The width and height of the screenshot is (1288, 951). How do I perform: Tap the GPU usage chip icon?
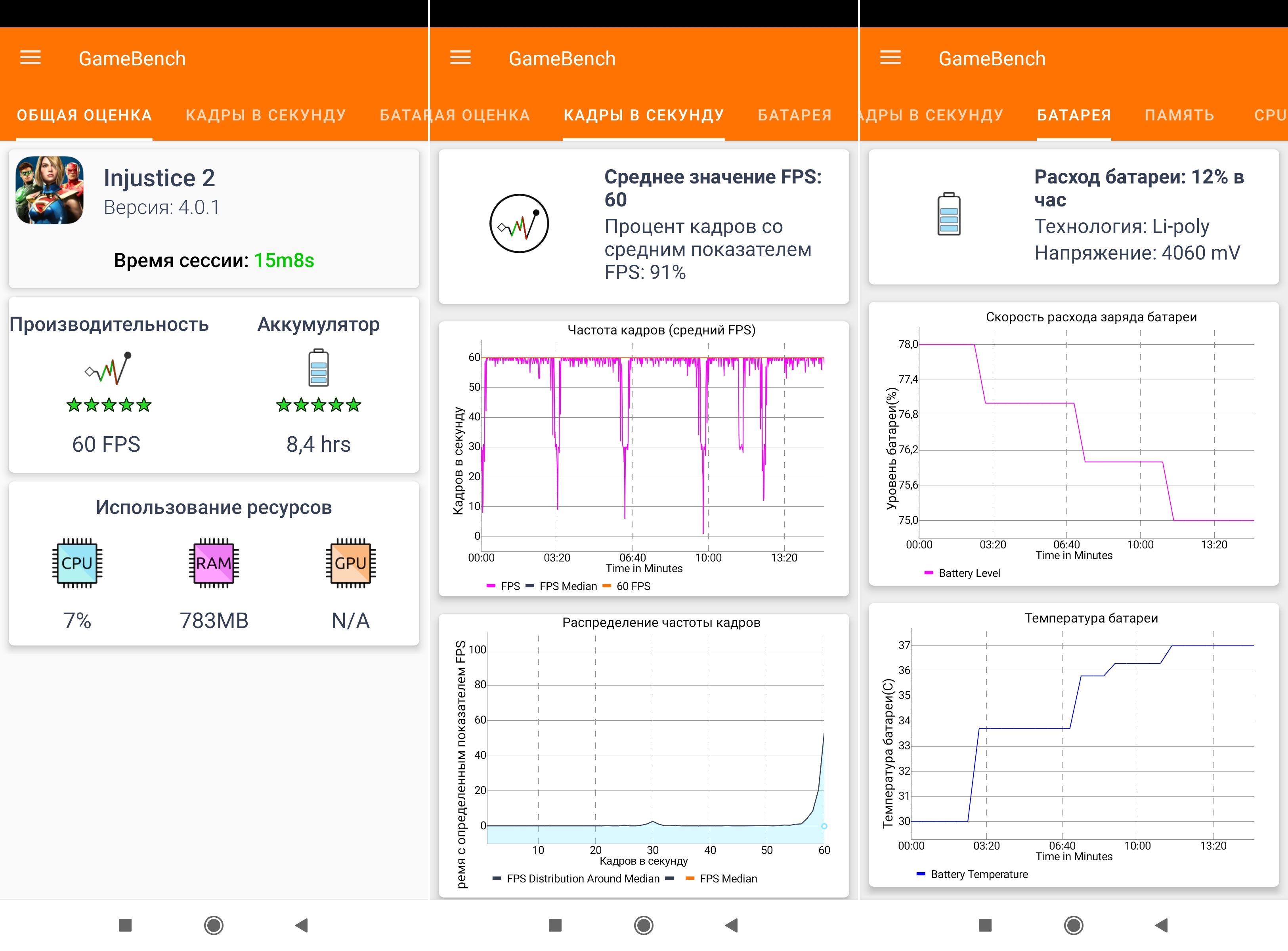pos(350,562)
